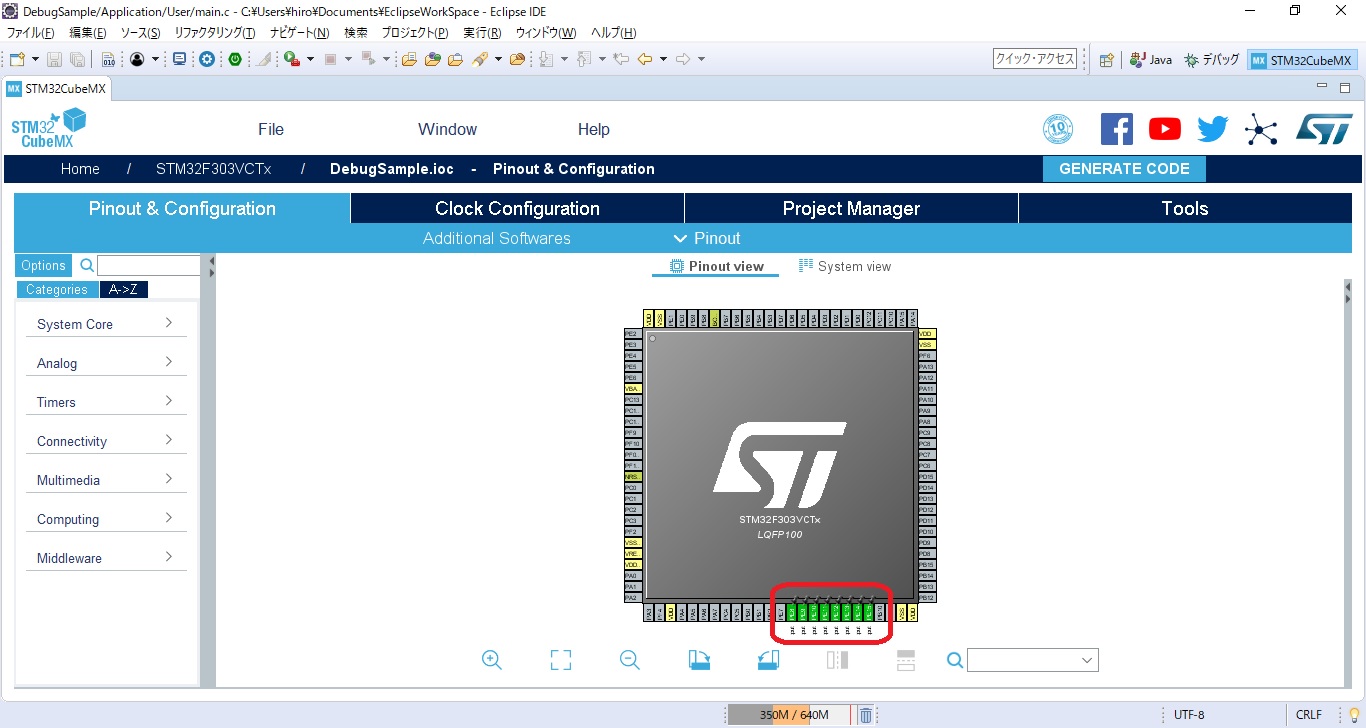
Task: Click the GENERATE CODE button
Action: [x=1124, y=169]
